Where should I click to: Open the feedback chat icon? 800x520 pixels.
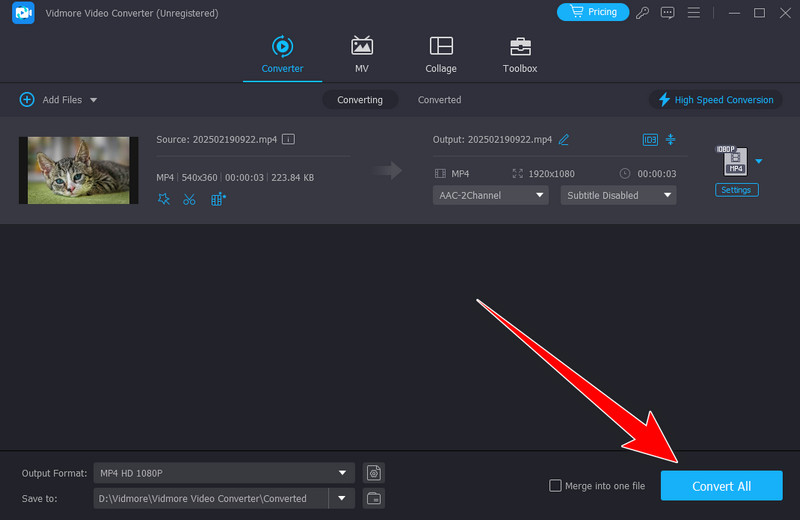coord(668,13)
